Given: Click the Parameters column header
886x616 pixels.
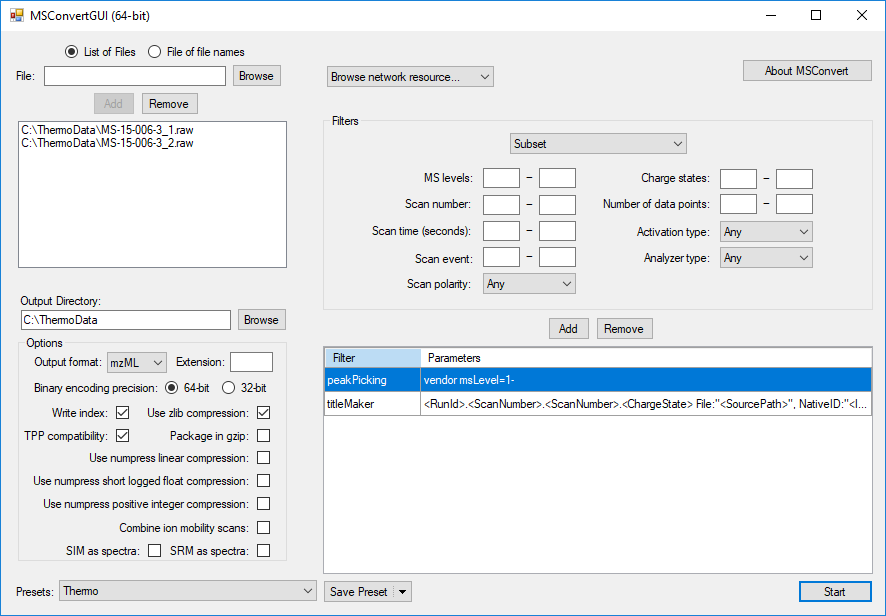Looking at the screenshot, I should (646, 358).
